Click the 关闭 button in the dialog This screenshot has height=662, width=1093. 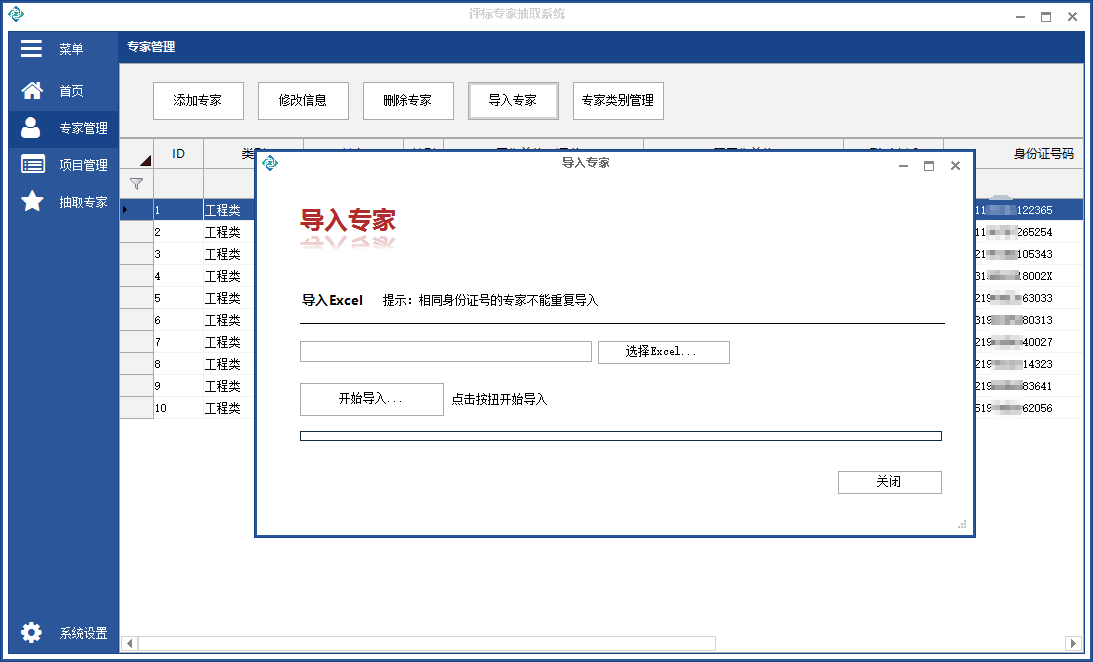(889, 482)
